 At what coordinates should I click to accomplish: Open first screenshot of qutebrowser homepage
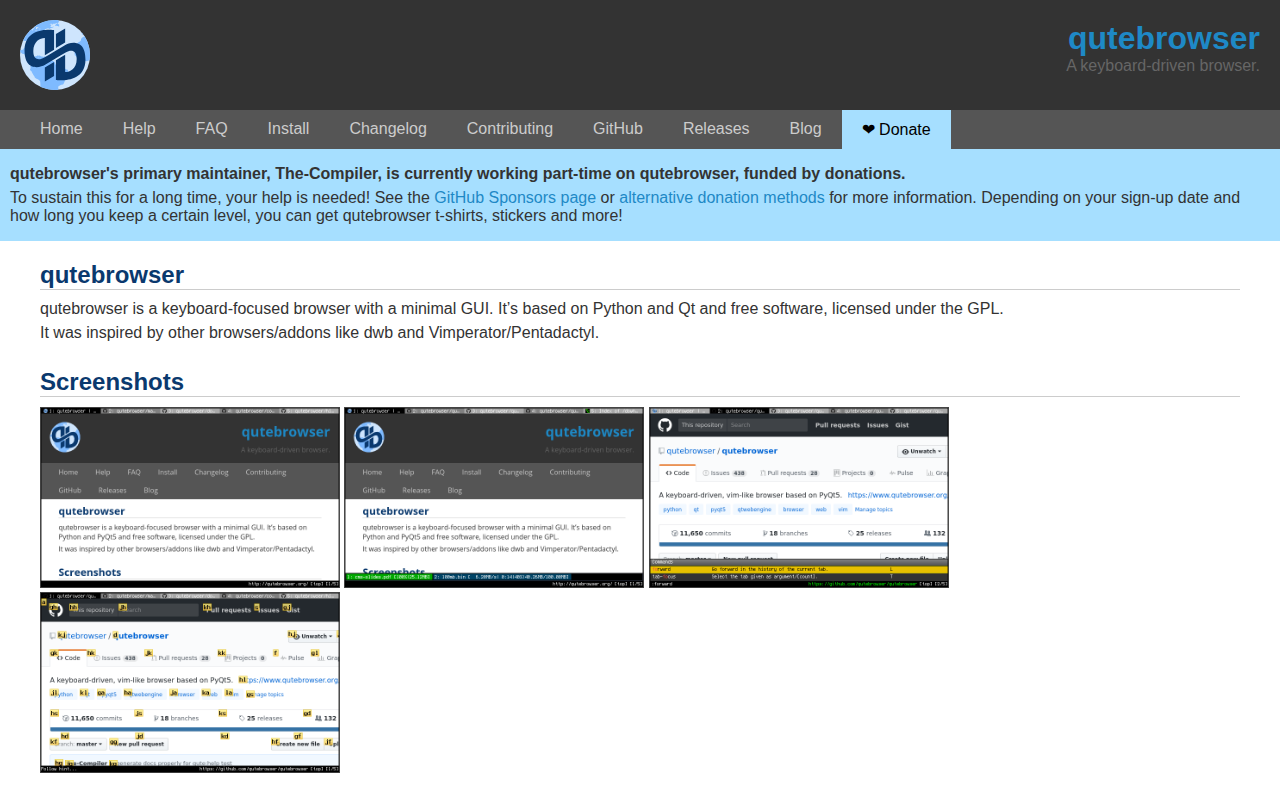(x=190, y=497)
